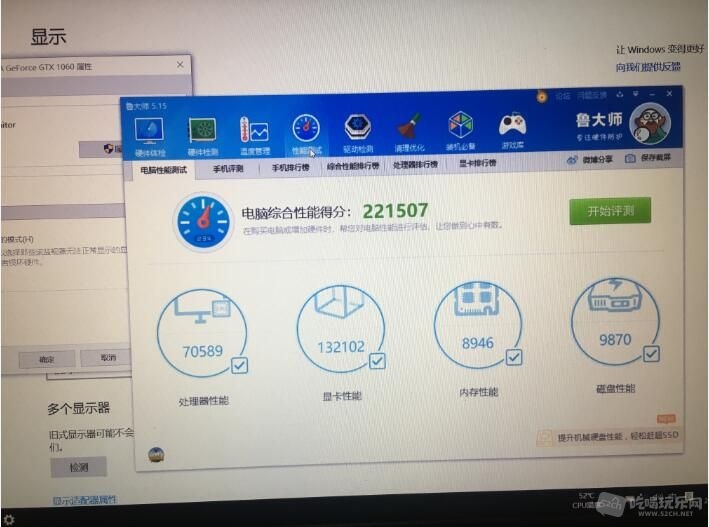Click the 显卡性能 label
This screenshot has width=709, height=527.
[x=342, y=397]
